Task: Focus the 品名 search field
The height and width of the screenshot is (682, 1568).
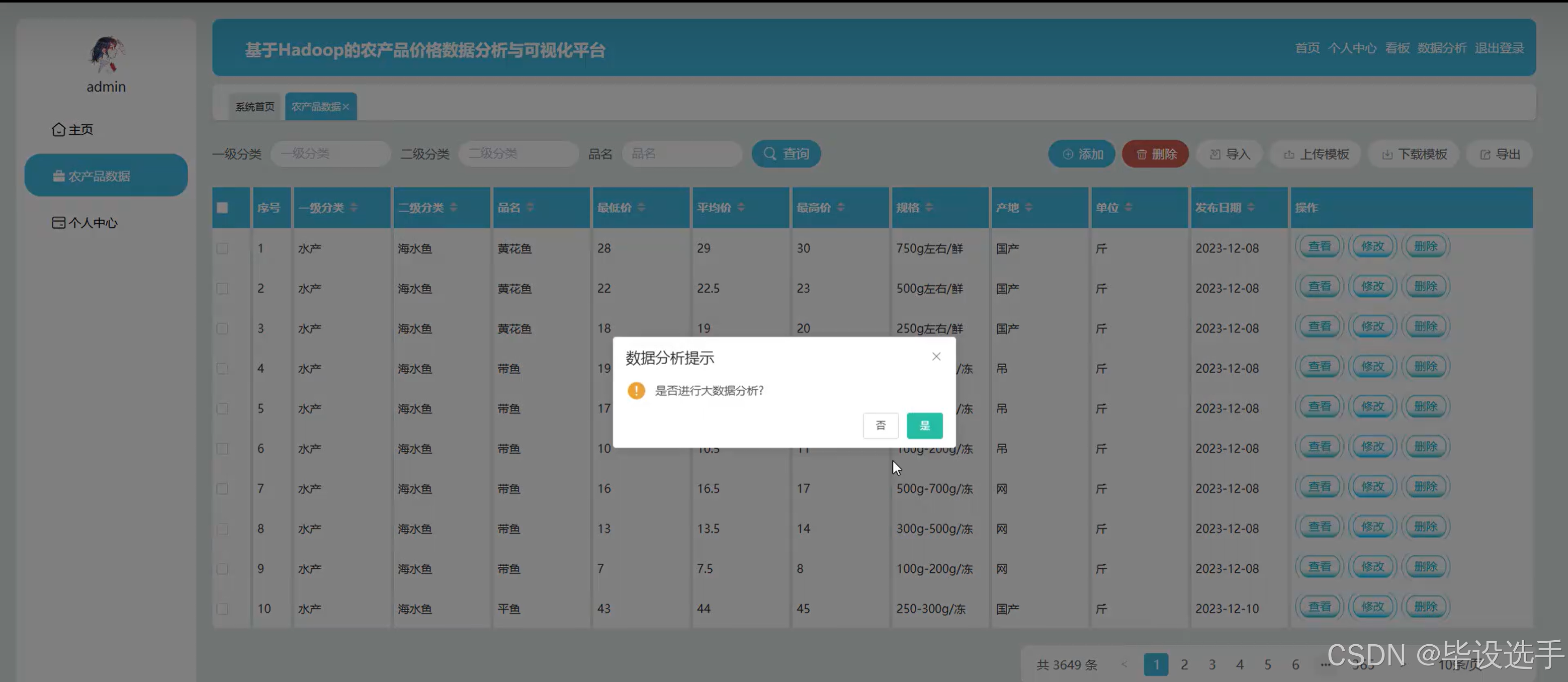Action: click(x=682, y=153)
